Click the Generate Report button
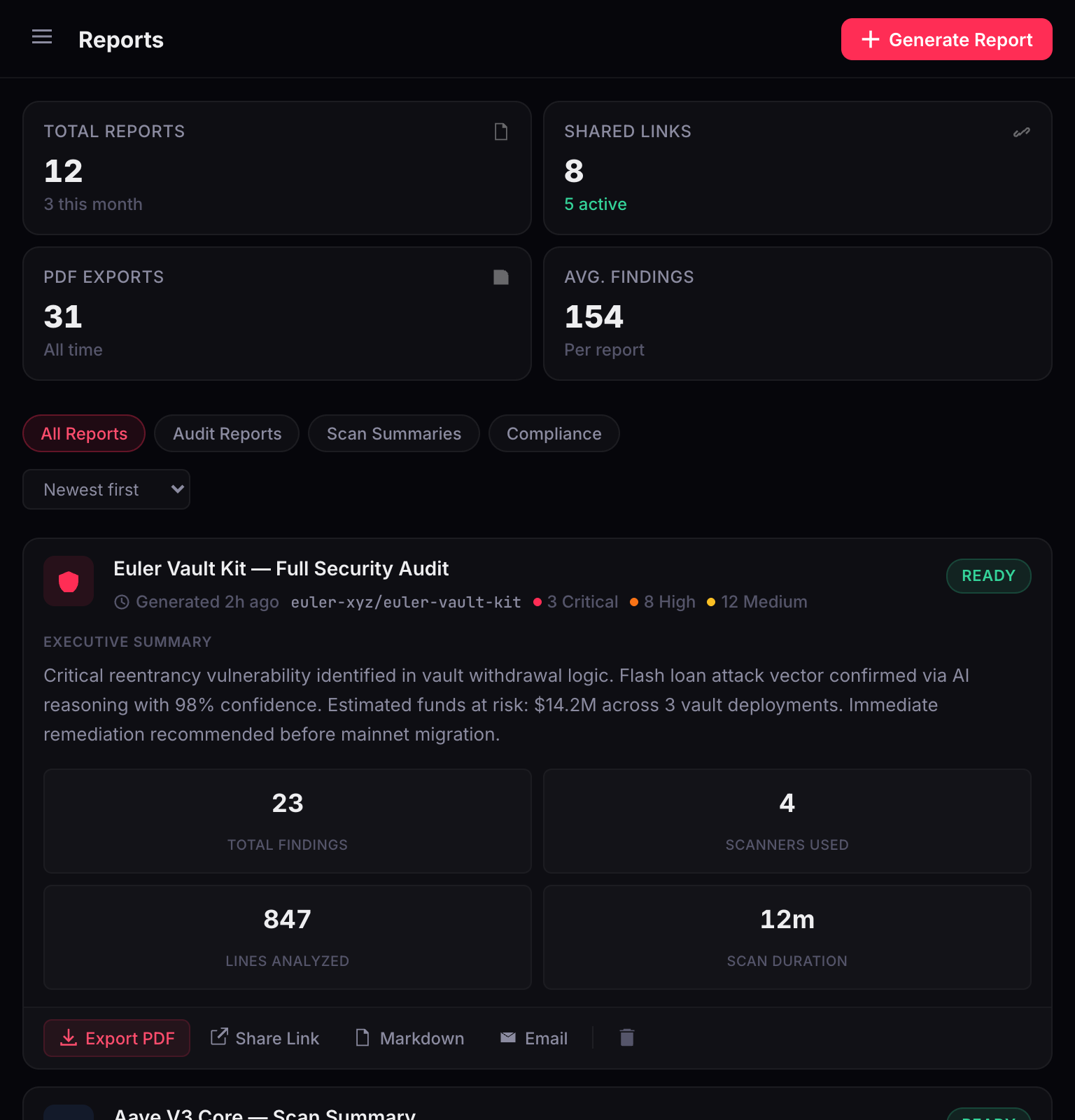 [x=946, y=39]
